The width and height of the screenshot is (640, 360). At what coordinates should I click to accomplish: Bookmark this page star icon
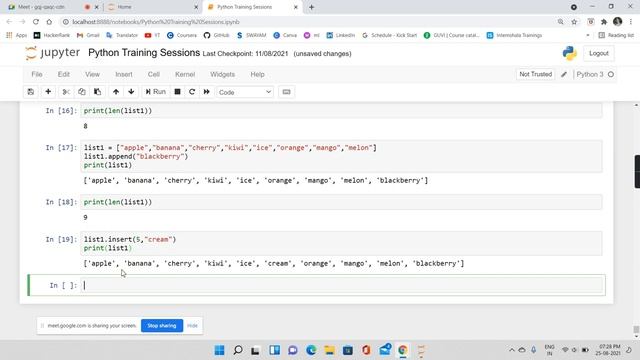coord(574,22)
